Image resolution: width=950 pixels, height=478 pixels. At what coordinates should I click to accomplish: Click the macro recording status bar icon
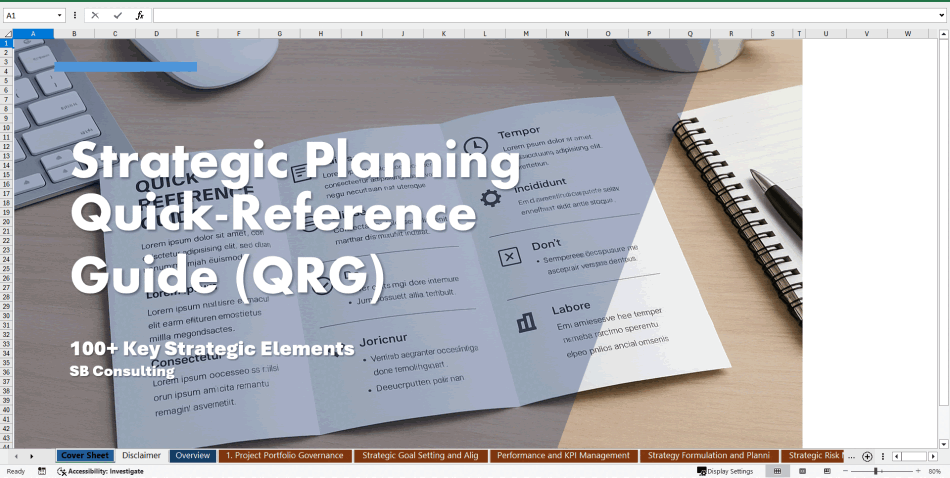[42, 471]
